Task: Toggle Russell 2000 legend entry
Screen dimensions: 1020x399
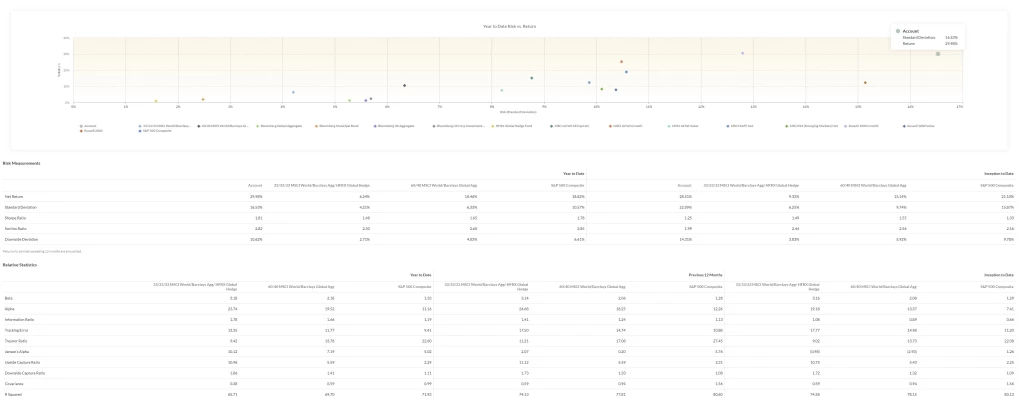Action: [91, 131]
